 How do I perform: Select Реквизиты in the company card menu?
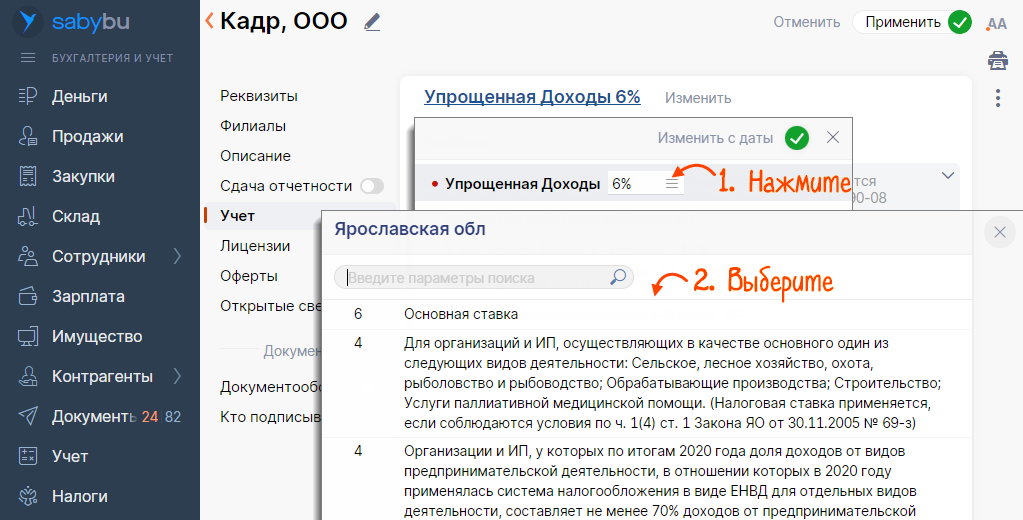pos(259,96)
